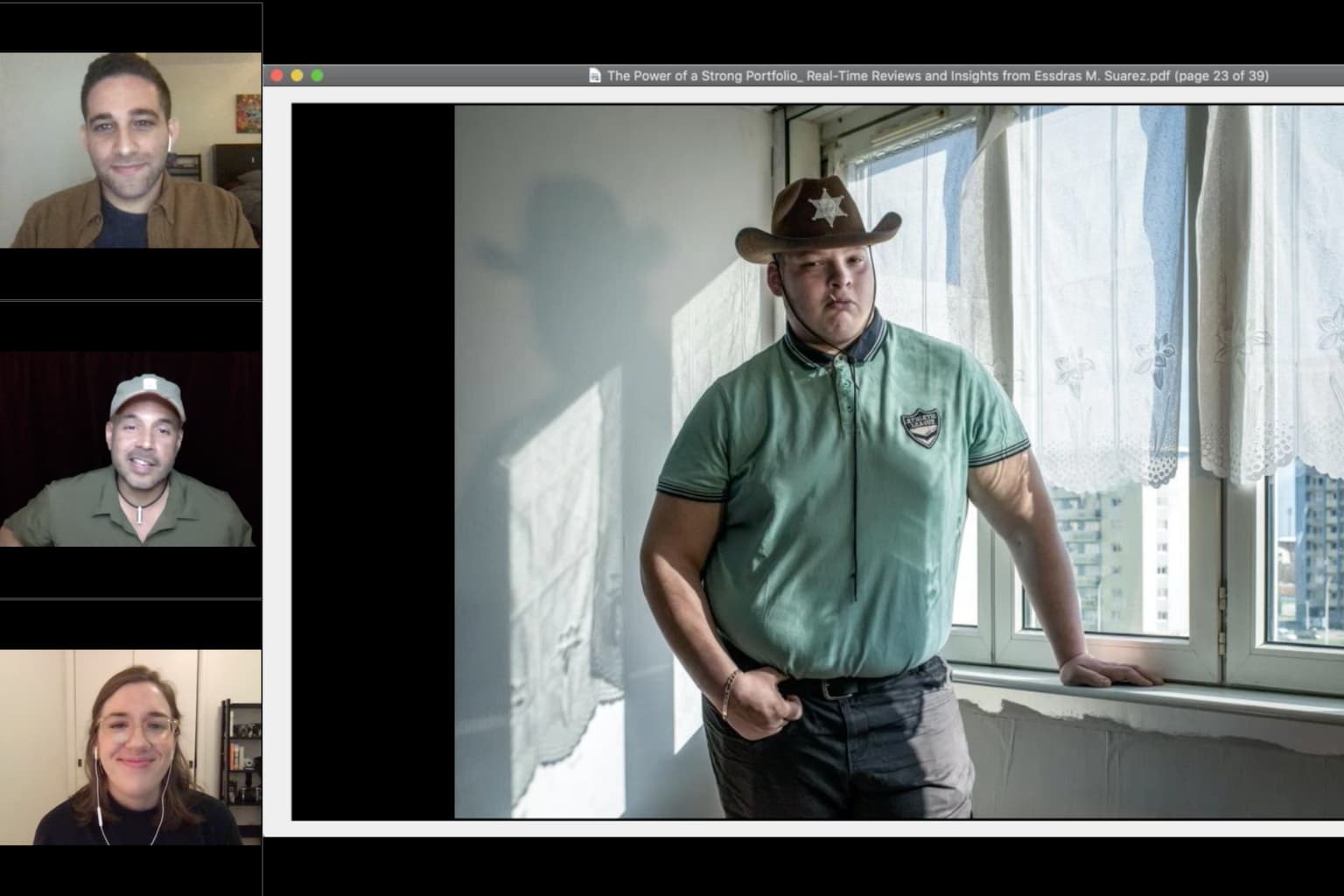Select the top participant video in brown jacket
Viewport: 1344px width, 896px height.
129,150
